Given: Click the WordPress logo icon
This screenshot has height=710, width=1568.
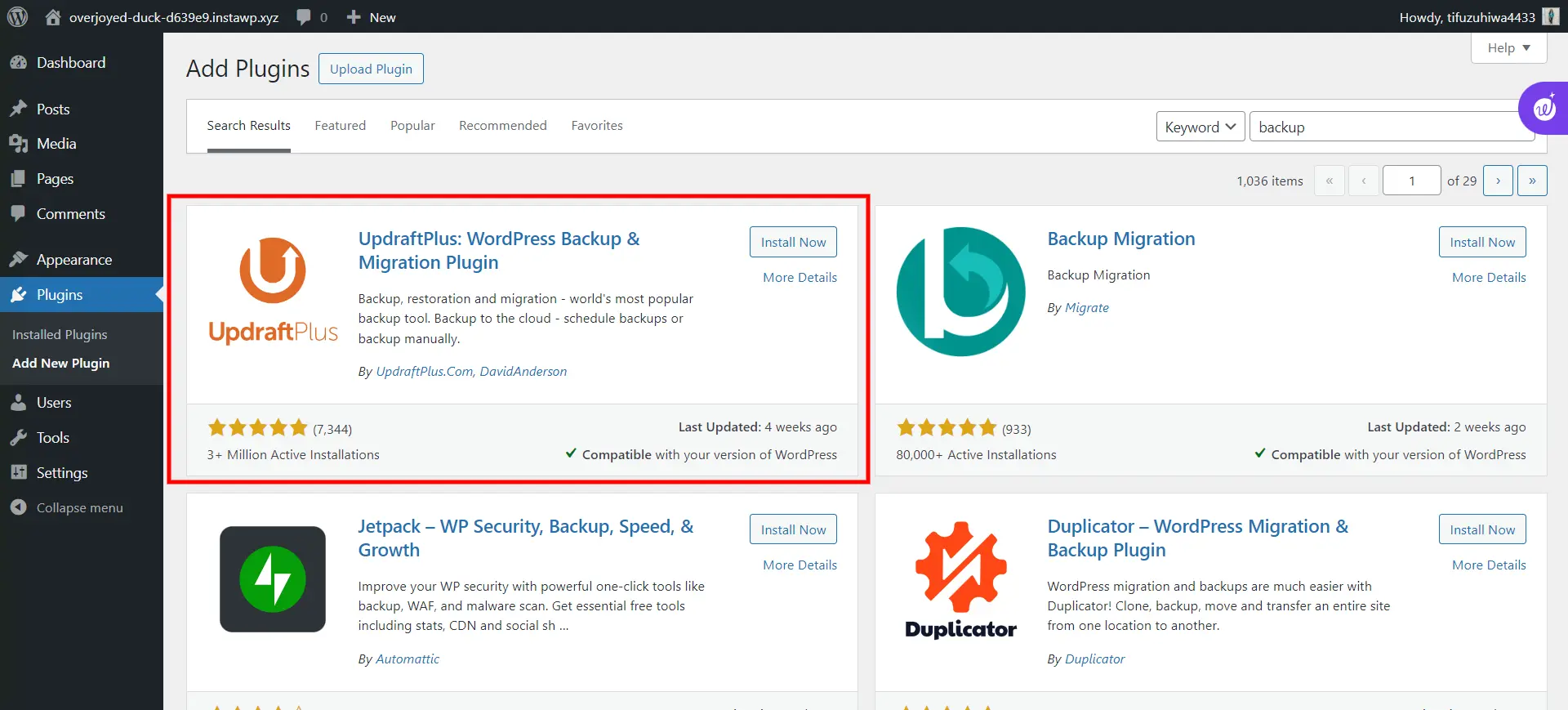Looking at the screenshot, I should (18, 17).
